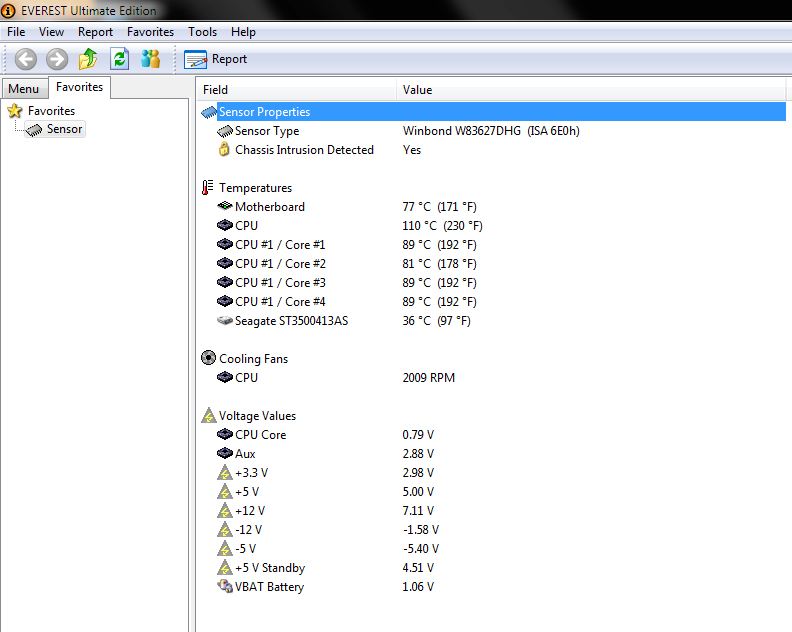
Task: Open the Favorites menu
Action: tap(150, 32)
